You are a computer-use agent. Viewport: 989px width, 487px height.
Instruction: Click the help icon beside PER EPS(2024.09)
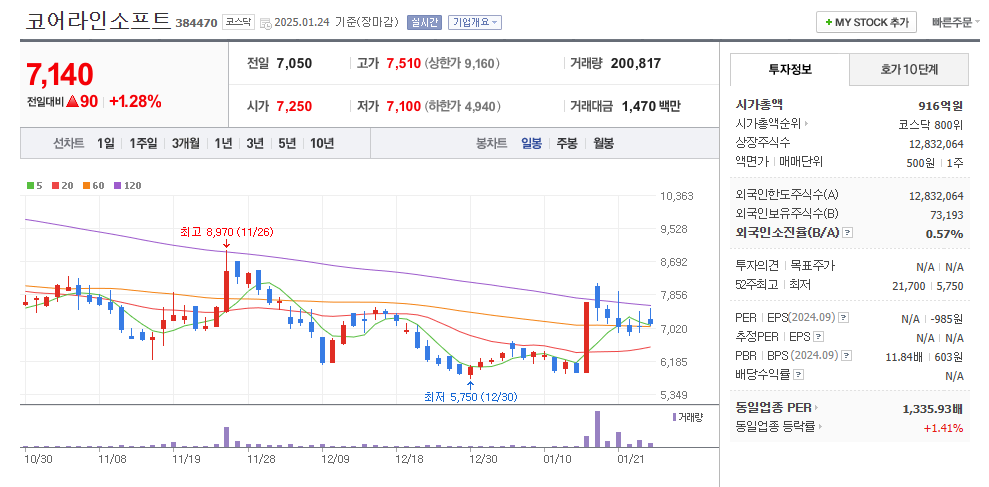(844, 317)
